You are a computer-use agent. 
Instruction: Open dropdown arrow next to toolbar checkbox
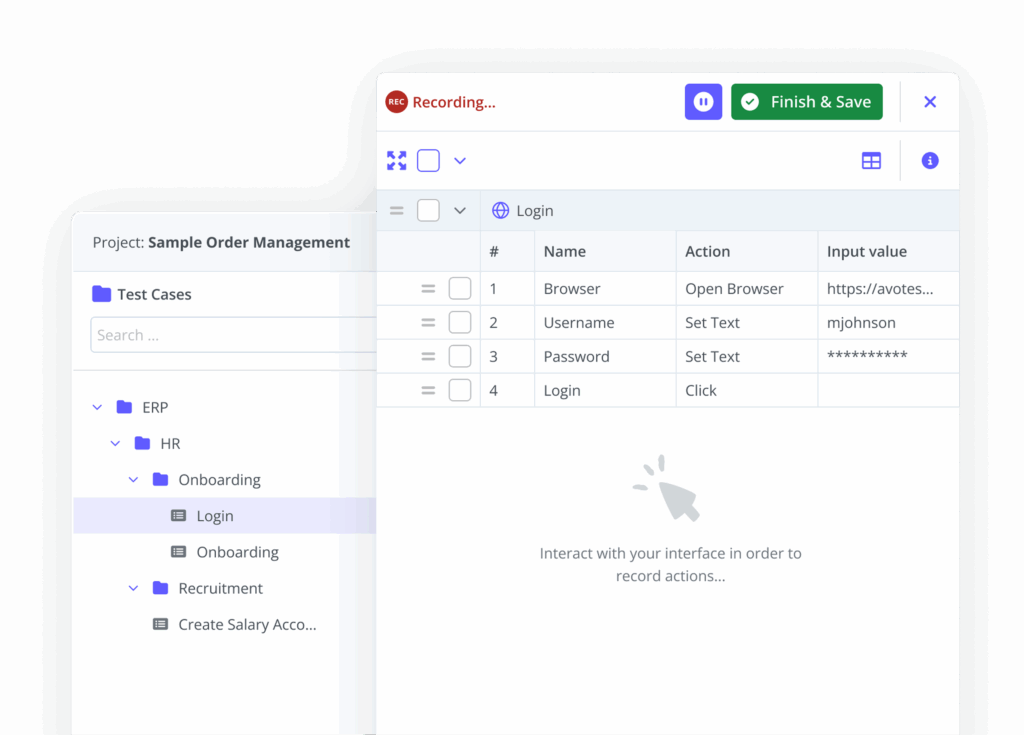tap(460, 161)
